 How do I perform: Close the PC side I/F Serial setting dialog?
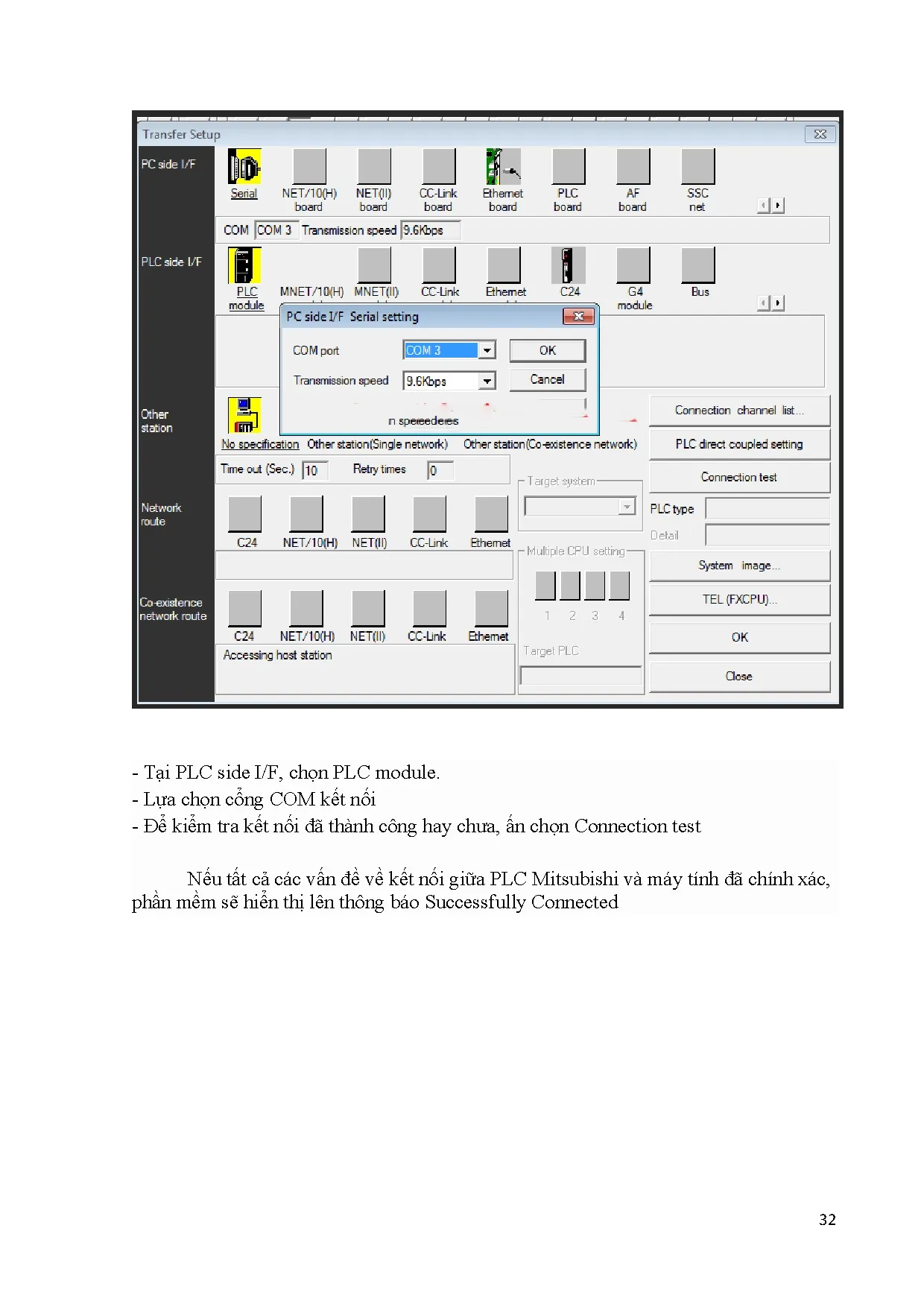click(578, 317)
